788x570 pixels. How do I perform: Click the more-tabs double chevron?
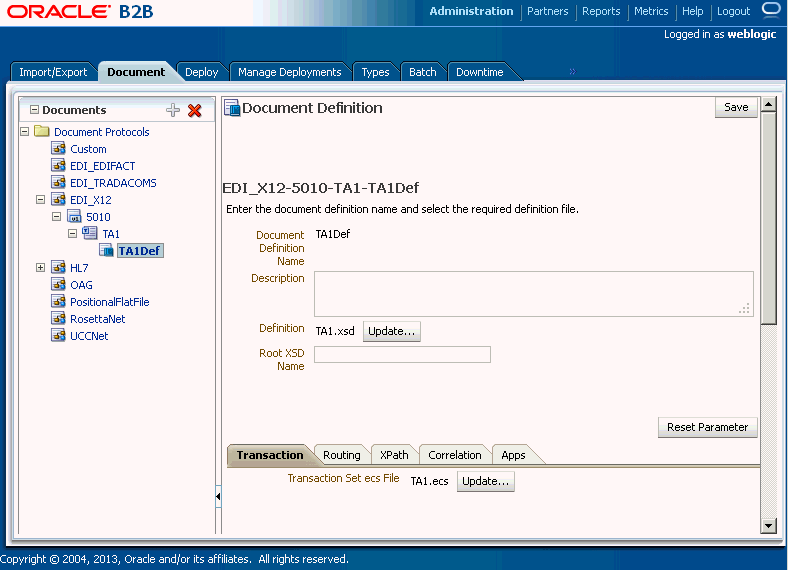[x=572, y=72]
